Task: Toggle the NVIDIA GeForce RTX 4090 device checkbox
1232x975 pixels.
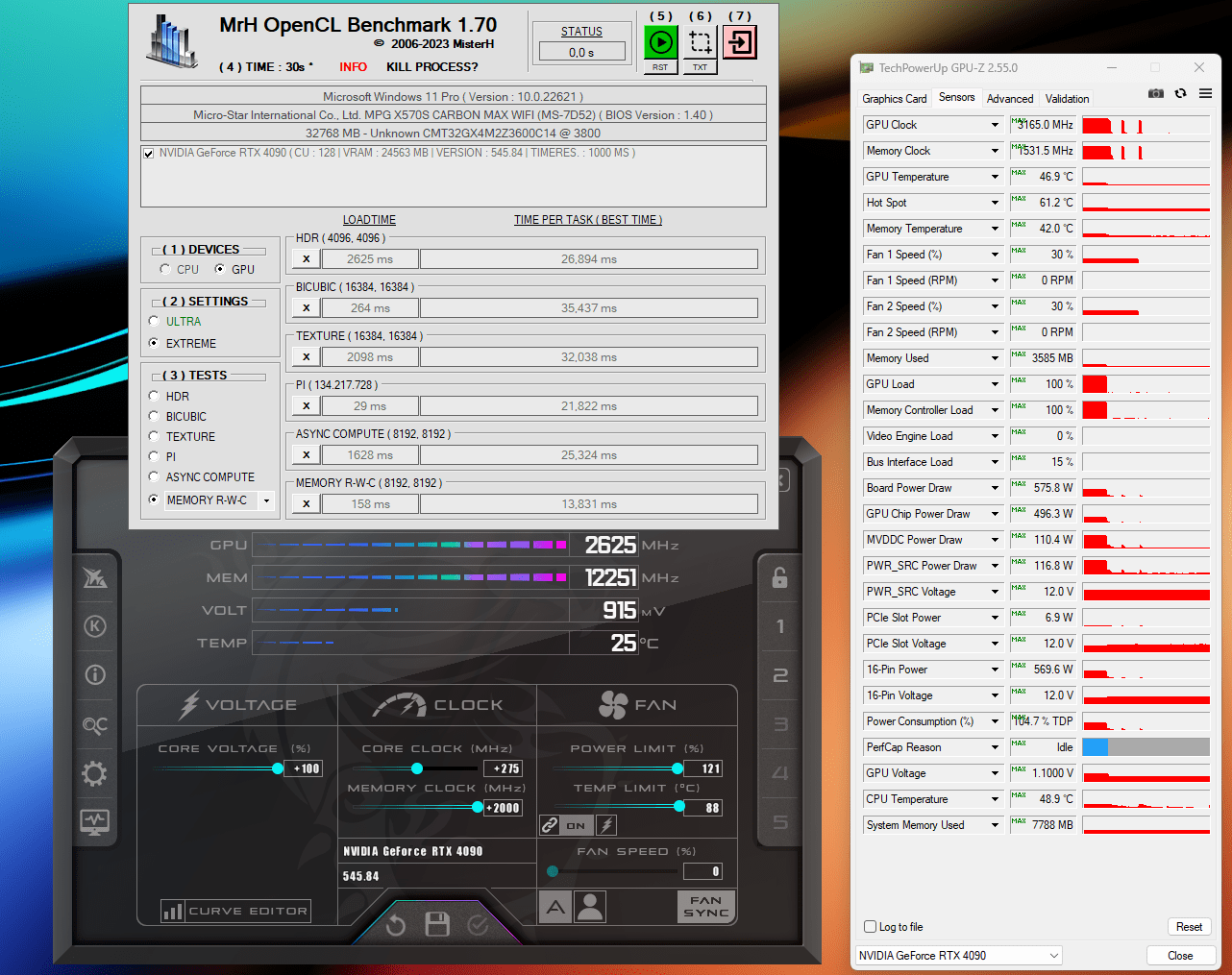Action: [x=148, y=154]
